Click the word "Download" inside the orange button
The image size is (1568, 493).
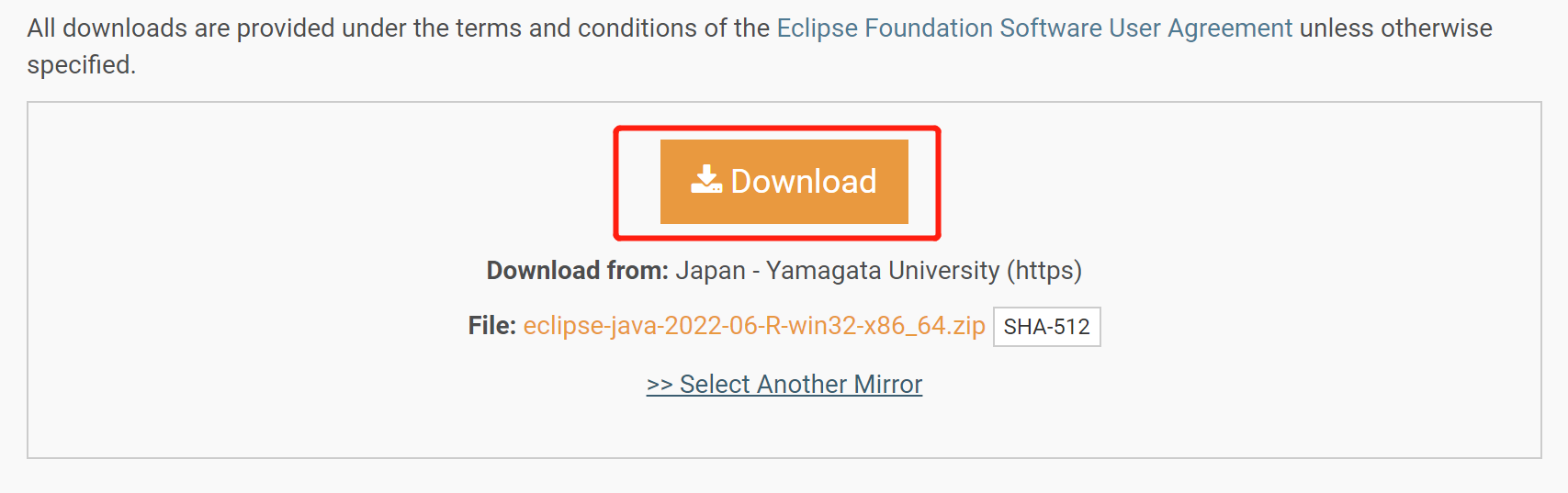804,182
